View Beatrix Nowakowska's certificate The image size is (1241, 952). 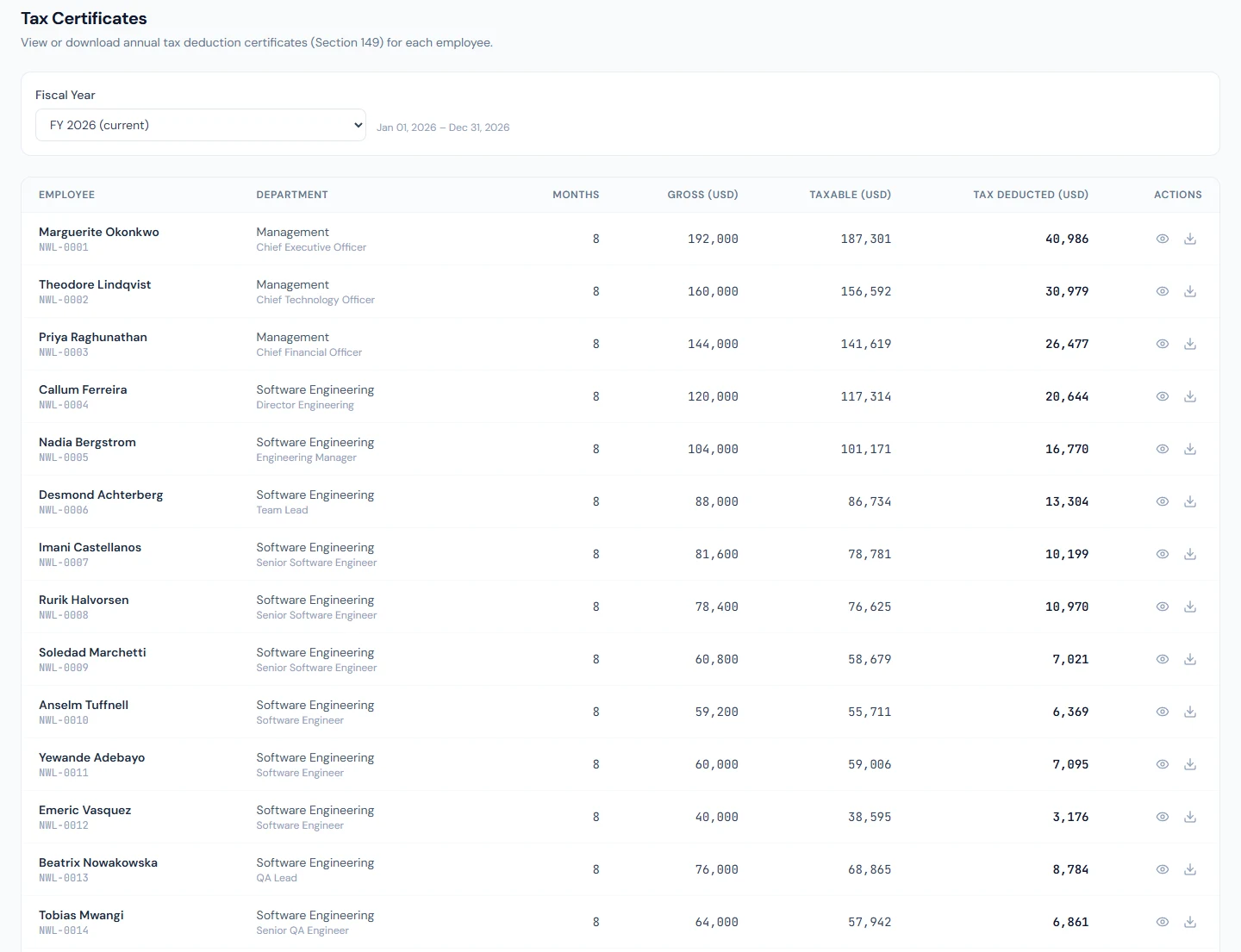[x=1163, y=869]
